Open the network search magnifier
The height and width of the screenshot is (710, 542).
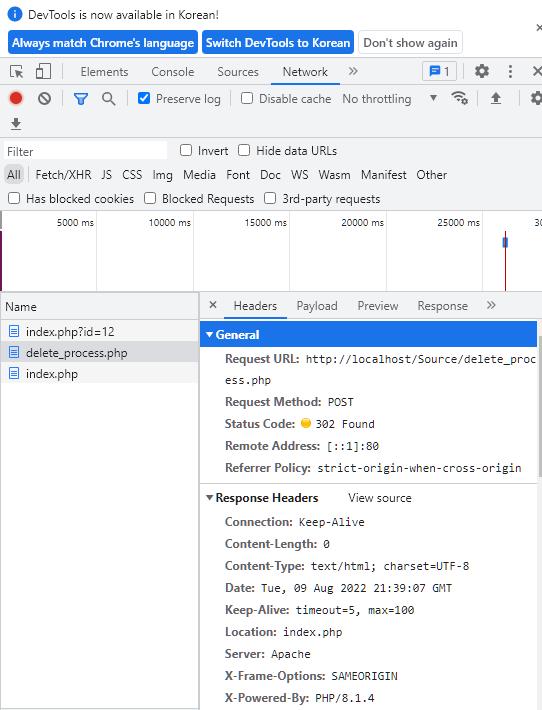click(x=108, y=98)
